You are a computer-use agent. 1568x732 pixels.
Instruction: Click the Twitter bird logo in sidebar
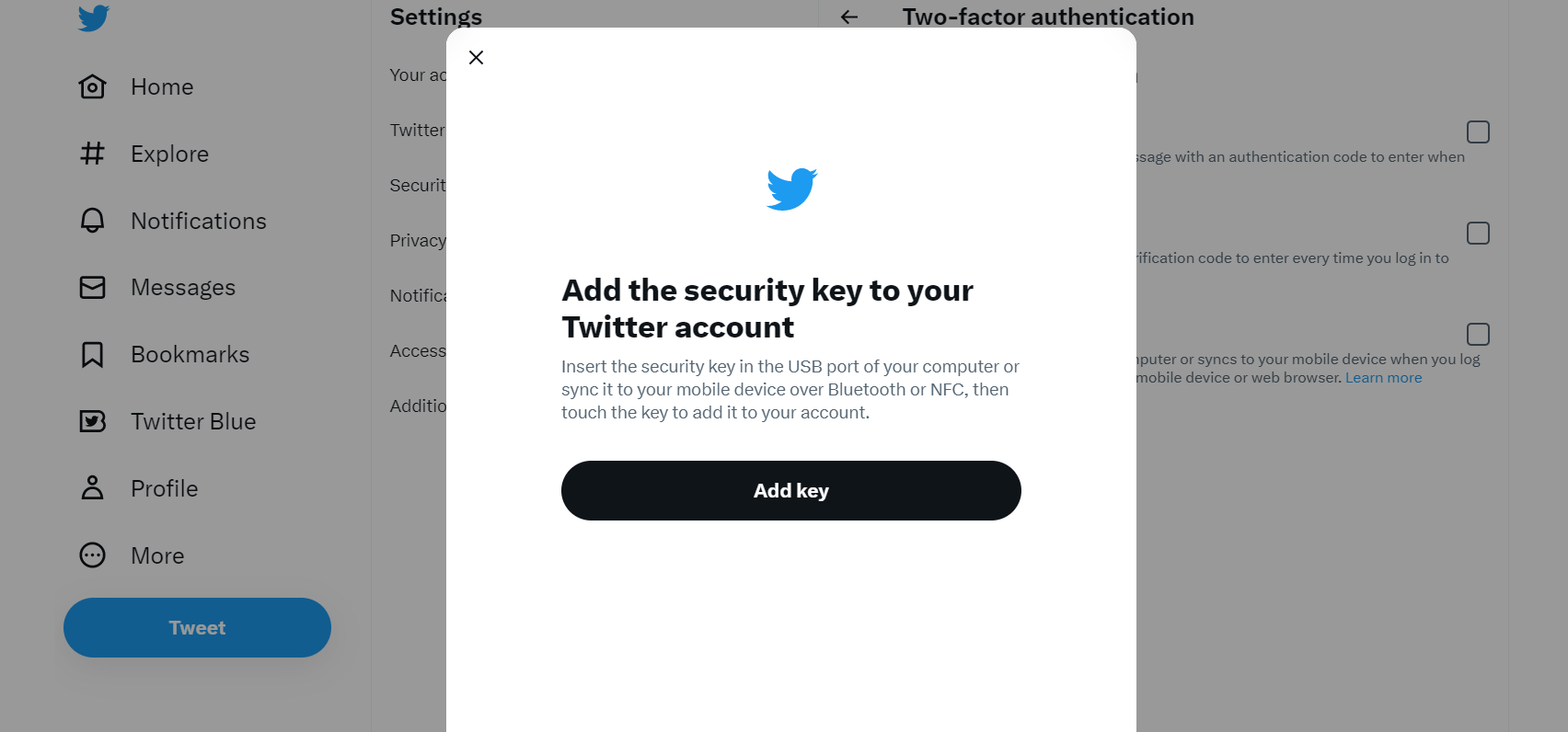[x=94, y=17]
